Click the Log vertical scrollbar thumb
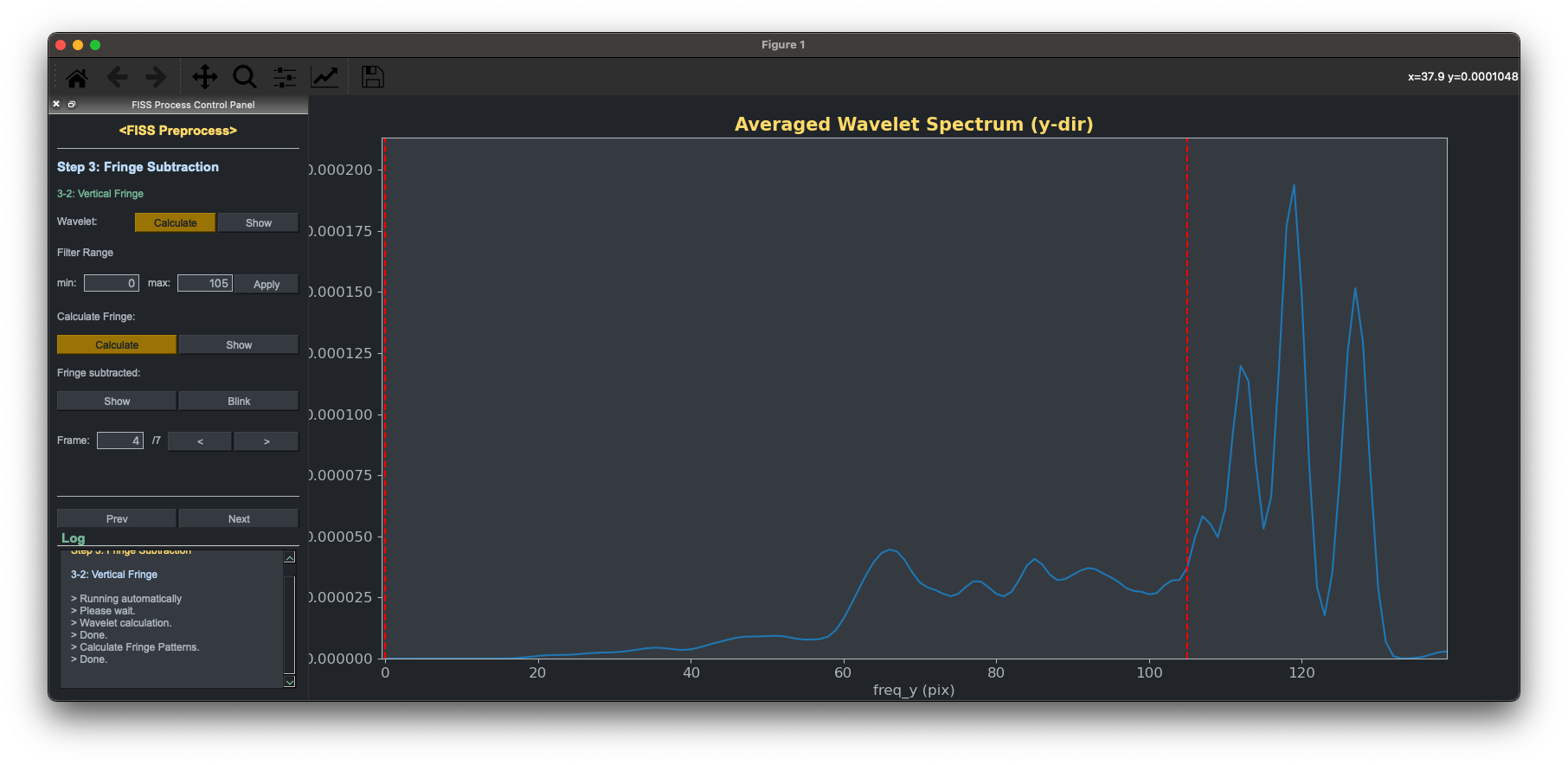The image size is (1568, 765). [x=290, y=625]
